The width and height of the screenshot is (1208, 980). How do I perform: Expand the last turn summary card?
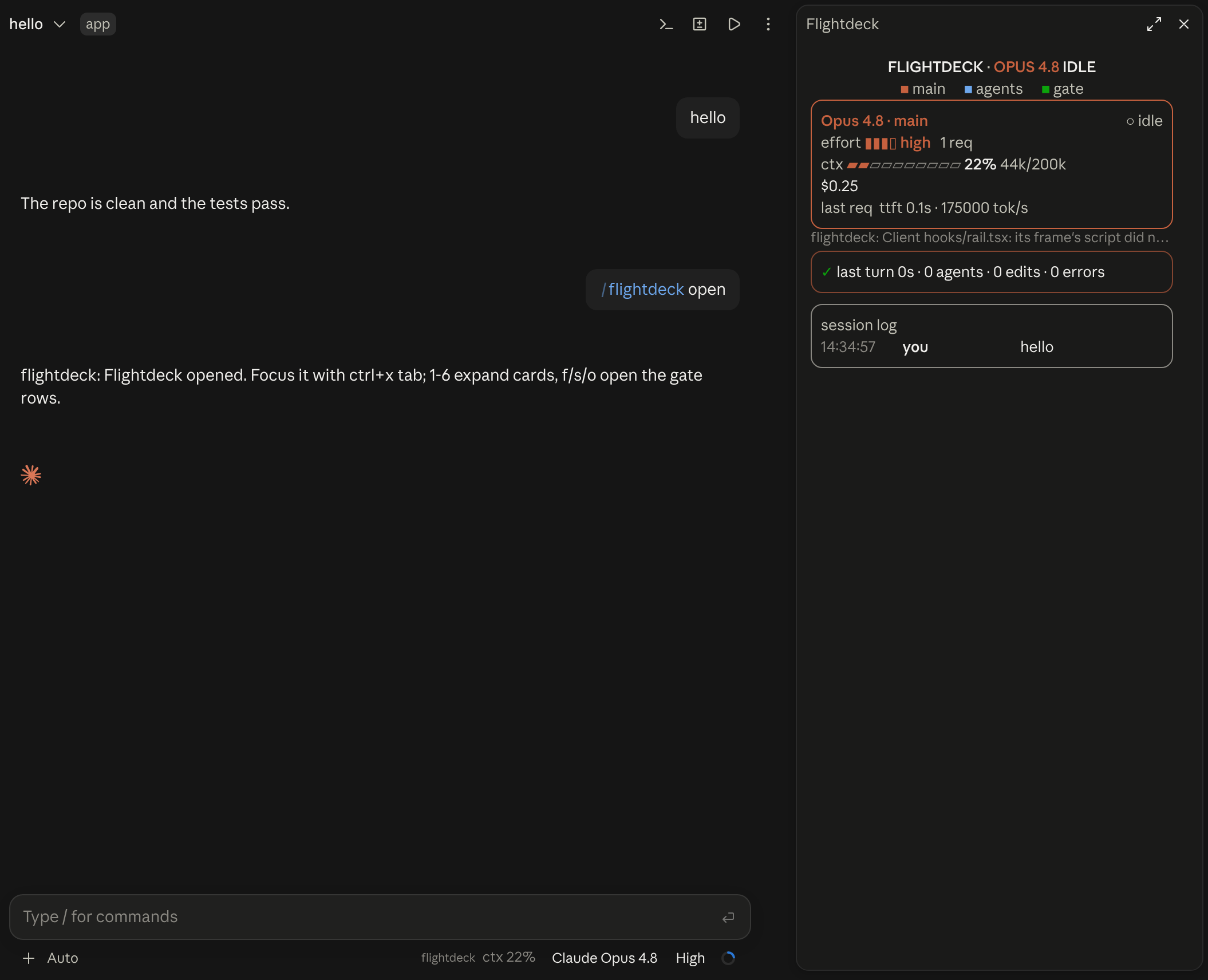coord(992,272)
